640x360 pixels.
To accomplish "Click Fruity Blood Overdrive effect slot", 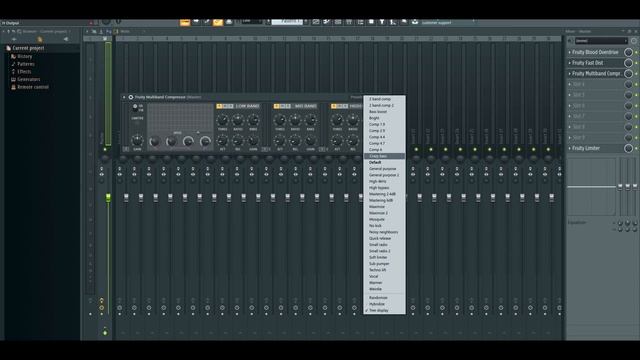I will [x=595, y=52].
